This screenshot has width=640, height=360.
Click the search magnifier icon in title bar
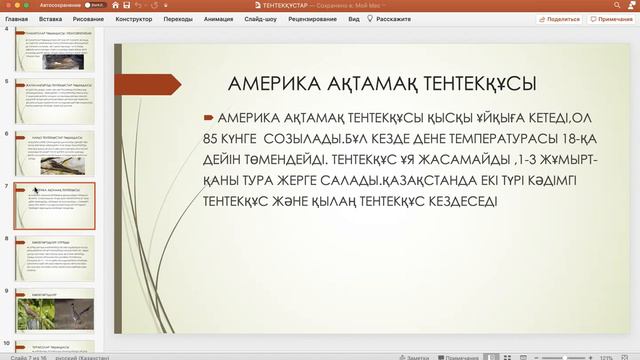coord(617,5)
